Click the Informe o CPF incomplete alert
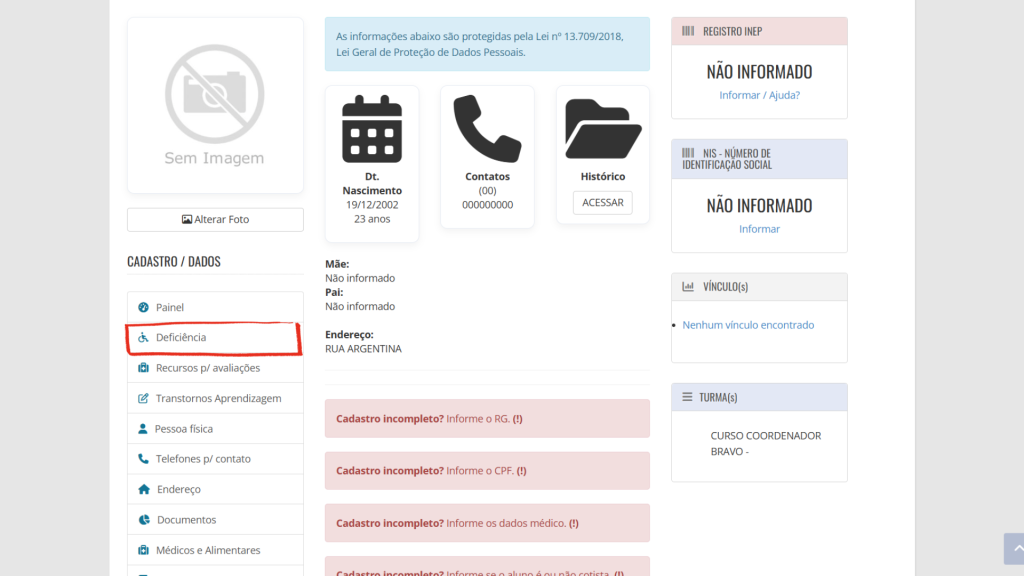 (x=487, y=471)
